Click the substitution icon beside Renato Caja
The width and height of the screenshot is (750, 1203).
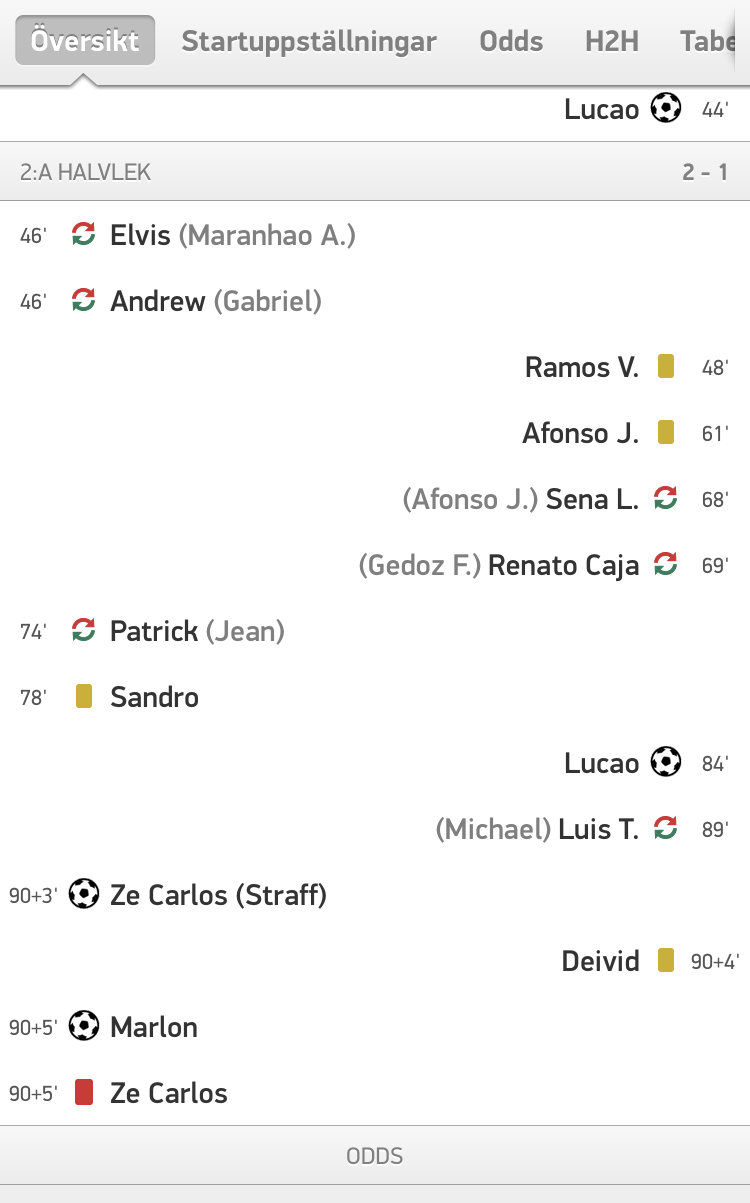tap(666, 564)
